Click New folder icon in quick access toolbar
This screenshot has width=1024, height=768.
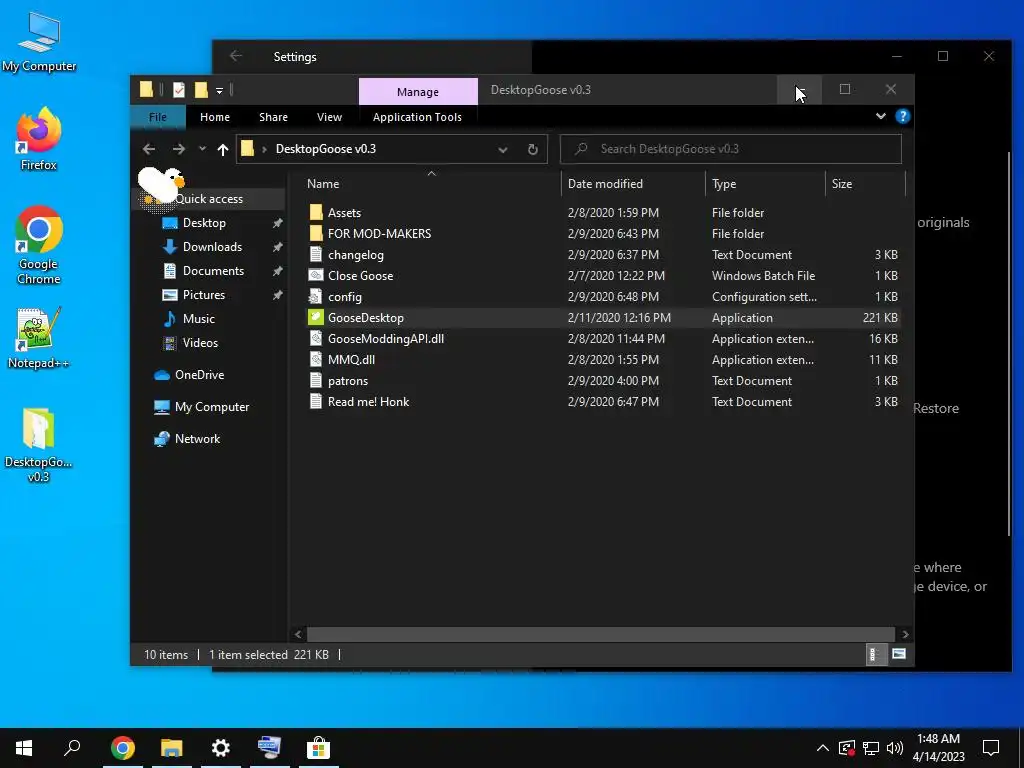(x=201, y=90)
